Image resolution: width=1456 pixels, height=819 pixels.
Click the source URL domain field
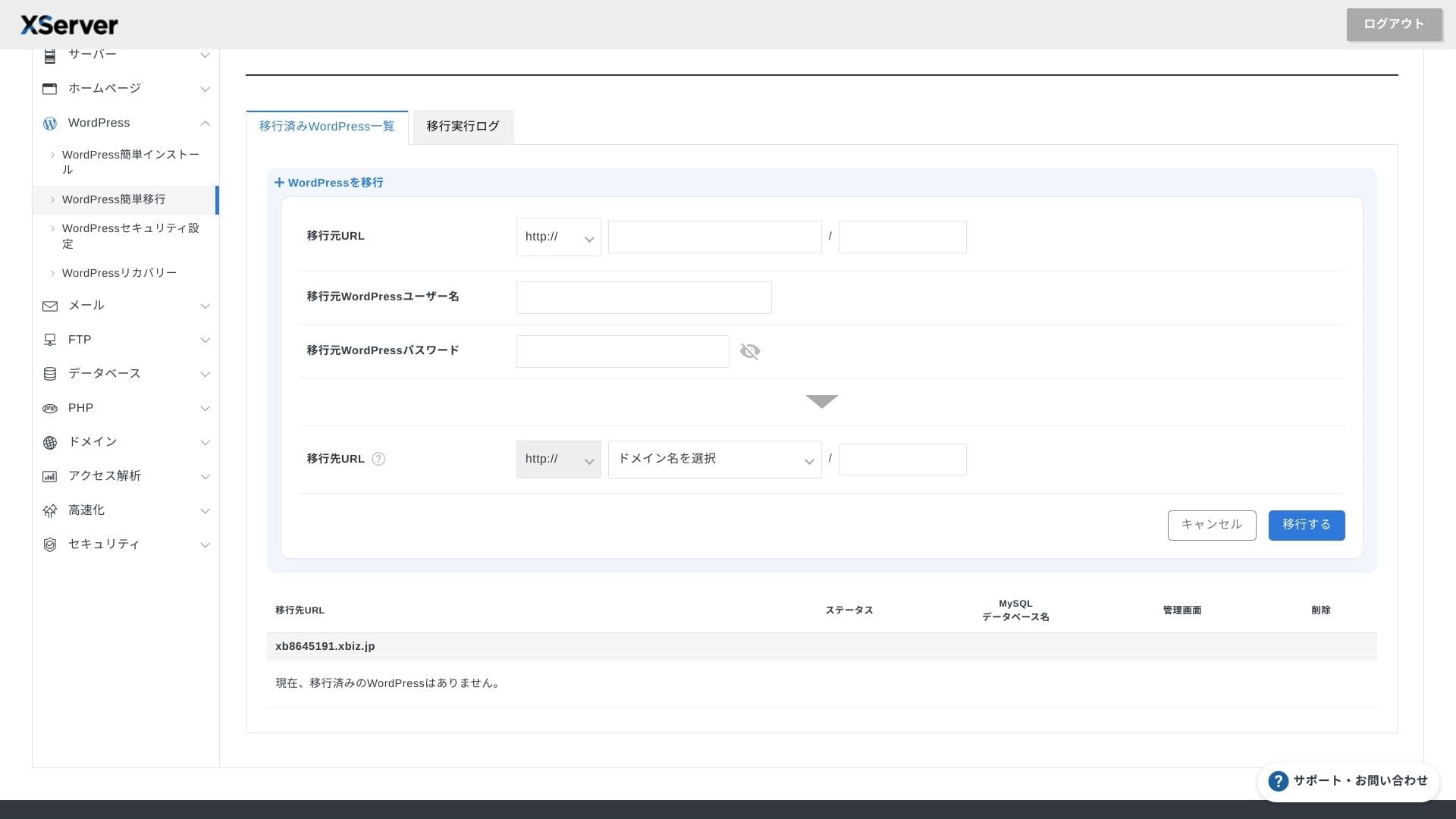coord(715,237)
